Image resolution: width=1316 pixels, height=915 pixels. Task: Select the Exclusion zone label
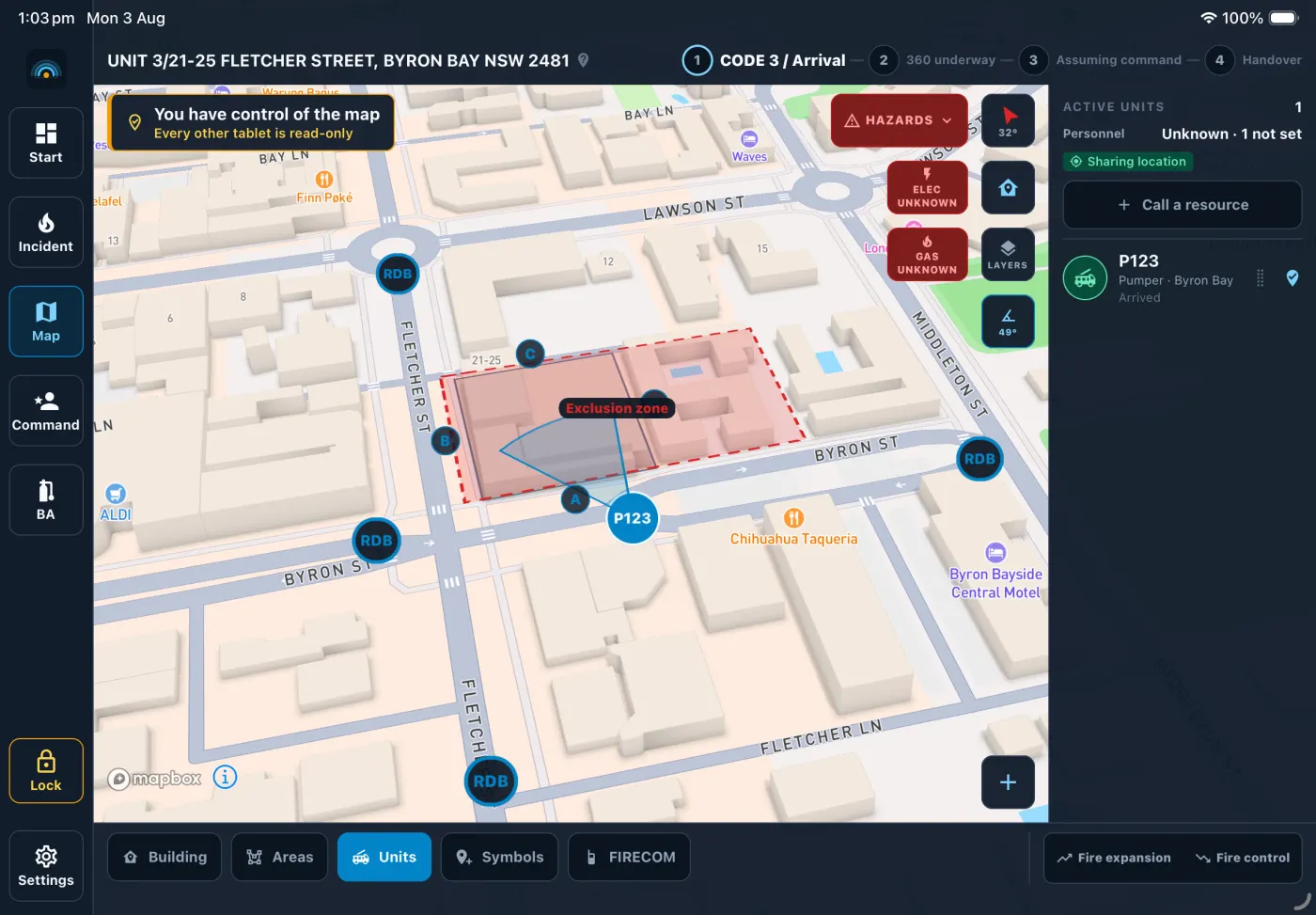pos(617,408)
